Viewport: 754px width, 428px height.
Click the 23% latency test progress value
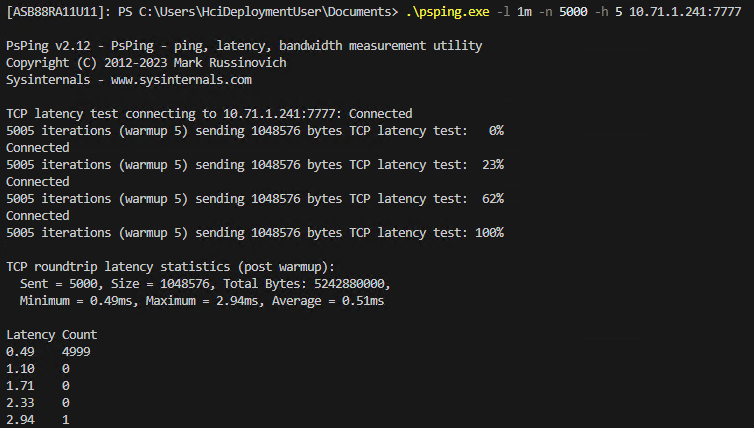[x=493, y=165]
